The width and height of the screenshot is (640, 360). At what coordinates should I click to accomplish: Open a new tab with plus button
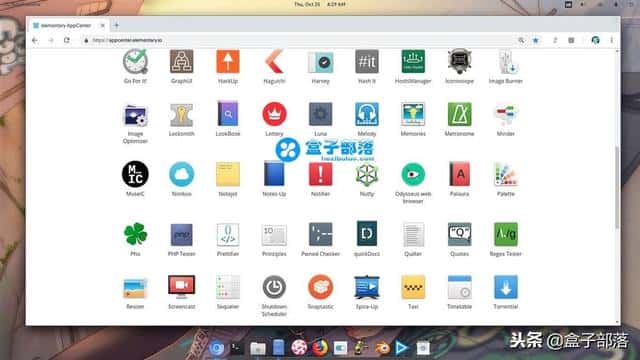[116, 25]
